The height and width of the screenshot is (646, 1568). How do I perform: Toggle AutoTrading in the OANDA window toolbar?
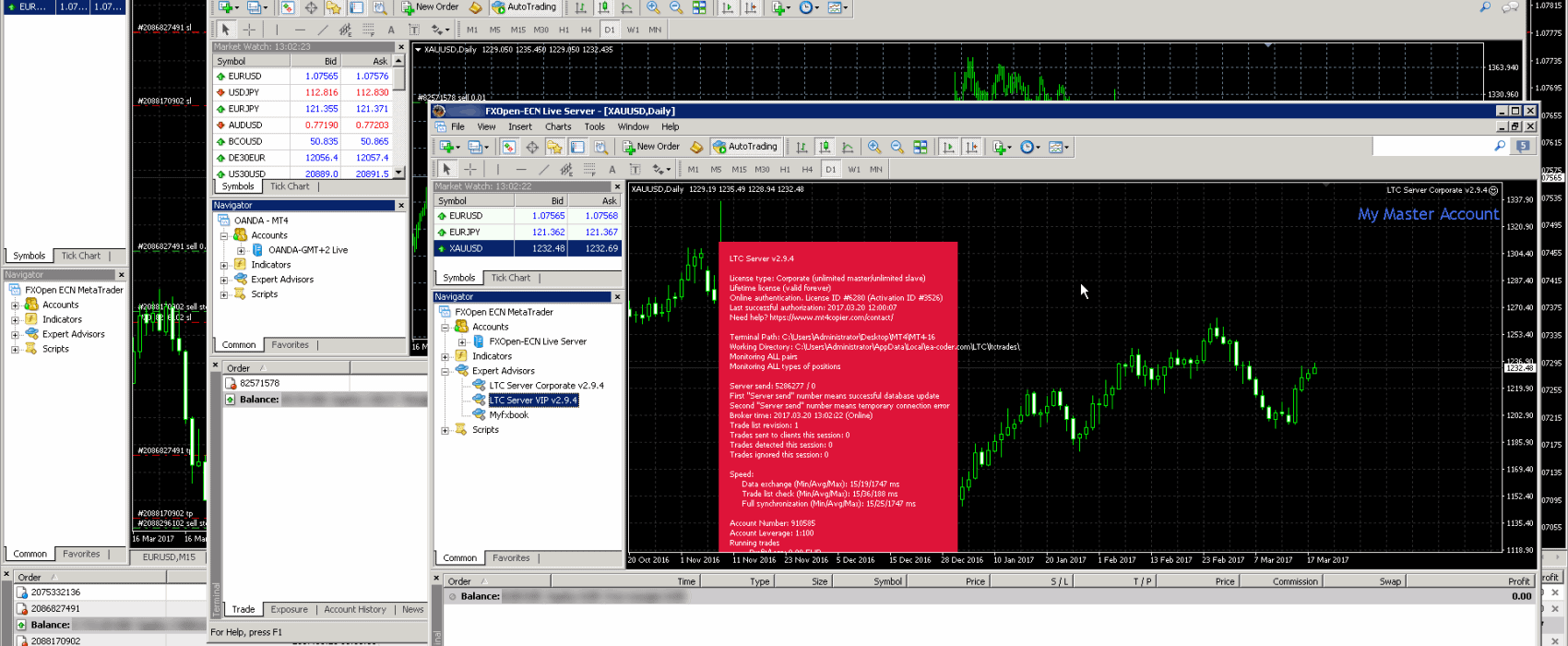[524, 7]
